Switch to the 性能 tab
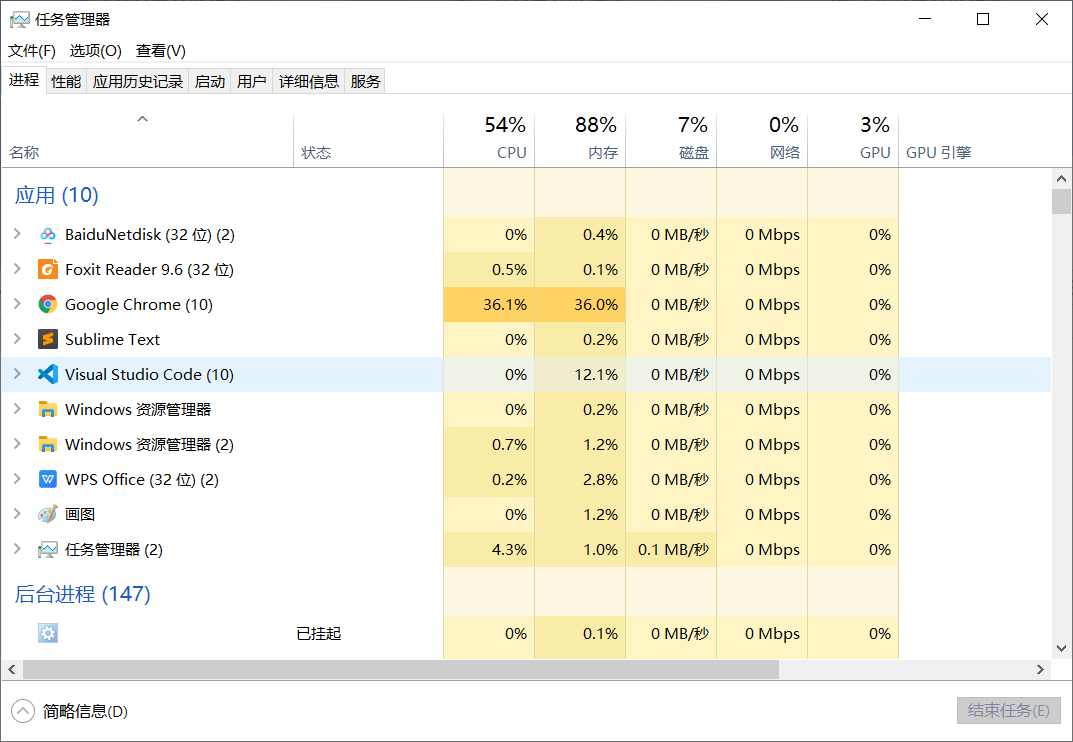This screenshot has height=742, width=1073. click(66, 81)
